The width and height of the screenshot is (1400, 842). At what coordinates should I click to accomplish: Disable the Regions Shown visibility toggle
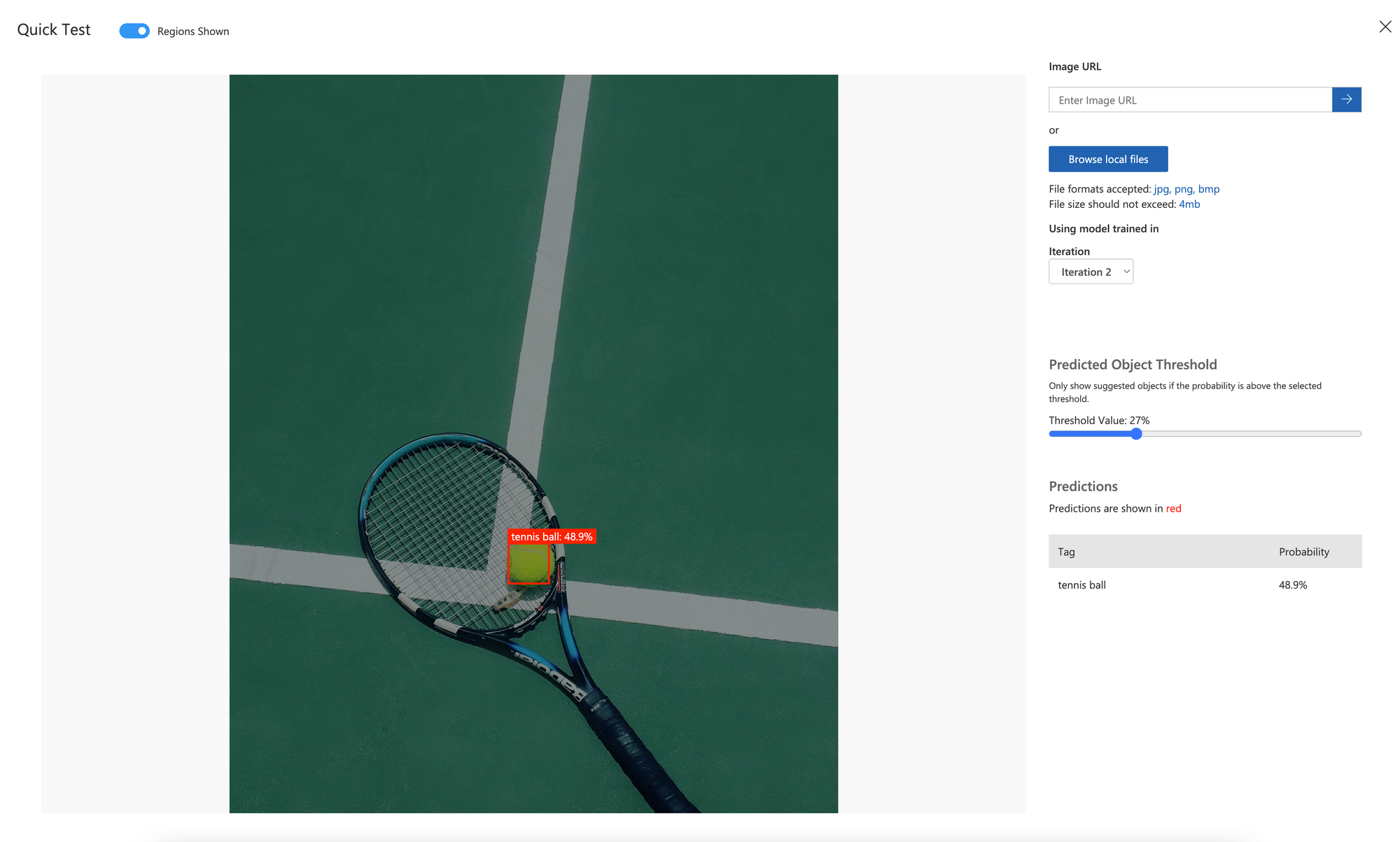click(x=134, y=30)
